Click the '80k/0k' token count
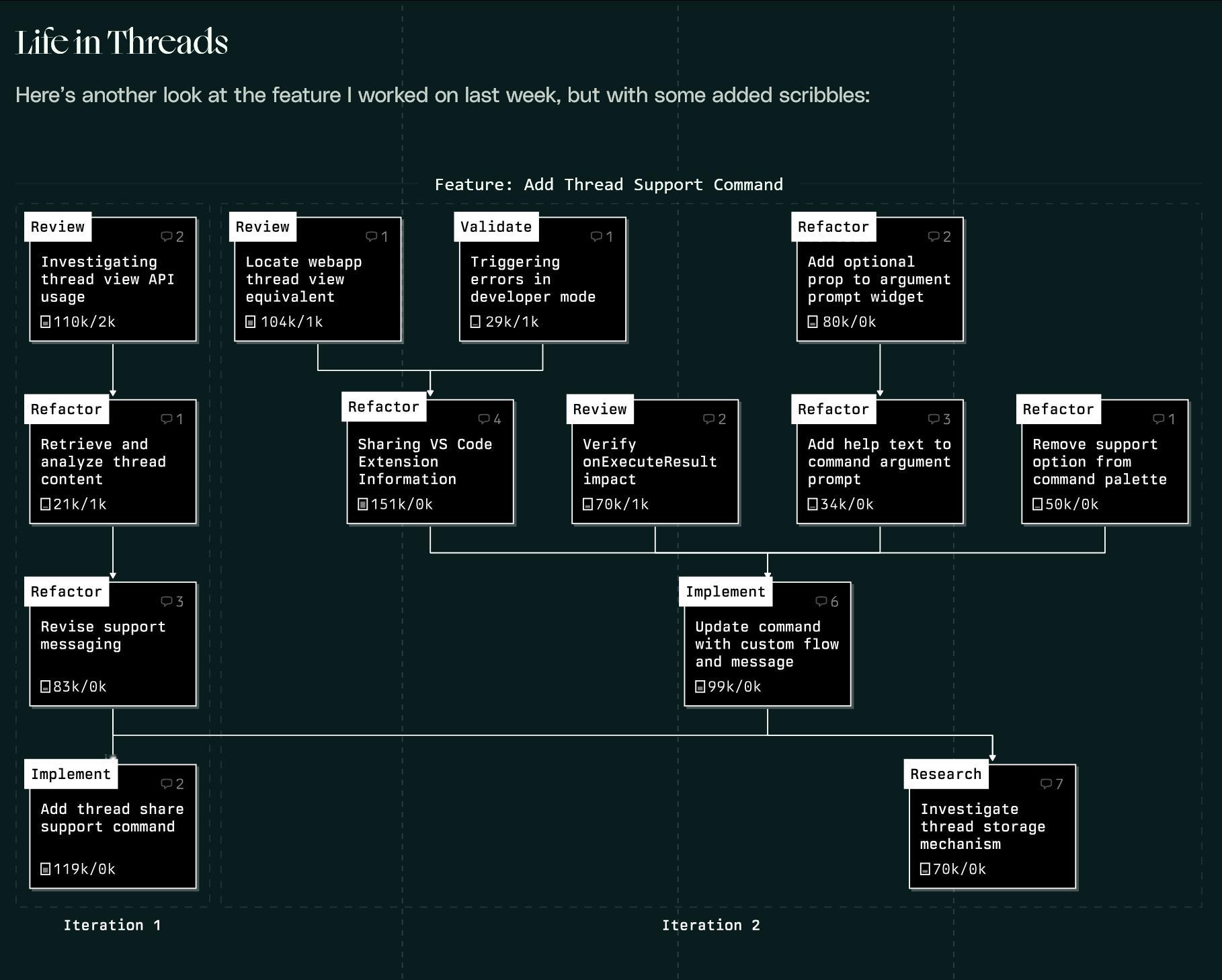The height and width of the screenshot is (980, 1222). point(849,322)
